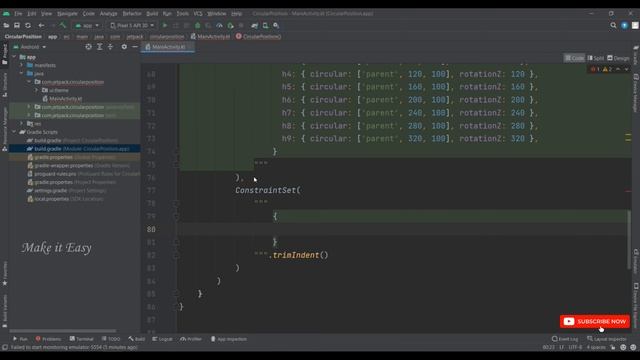Click the Open file toolbar icon

[x=6, y=25]
